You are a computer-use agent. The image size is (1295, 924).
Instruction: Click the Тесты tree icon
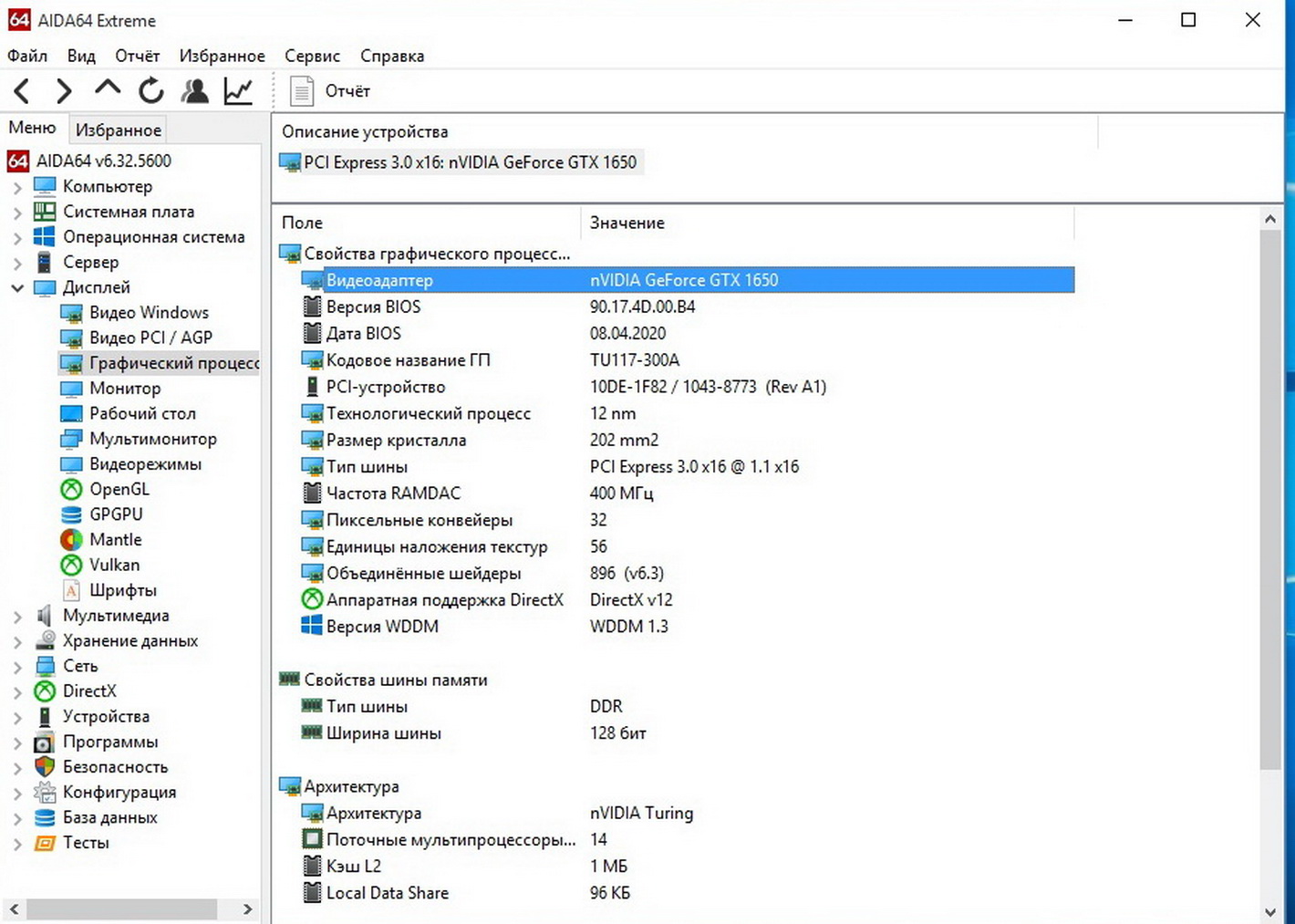pos(45,843)
